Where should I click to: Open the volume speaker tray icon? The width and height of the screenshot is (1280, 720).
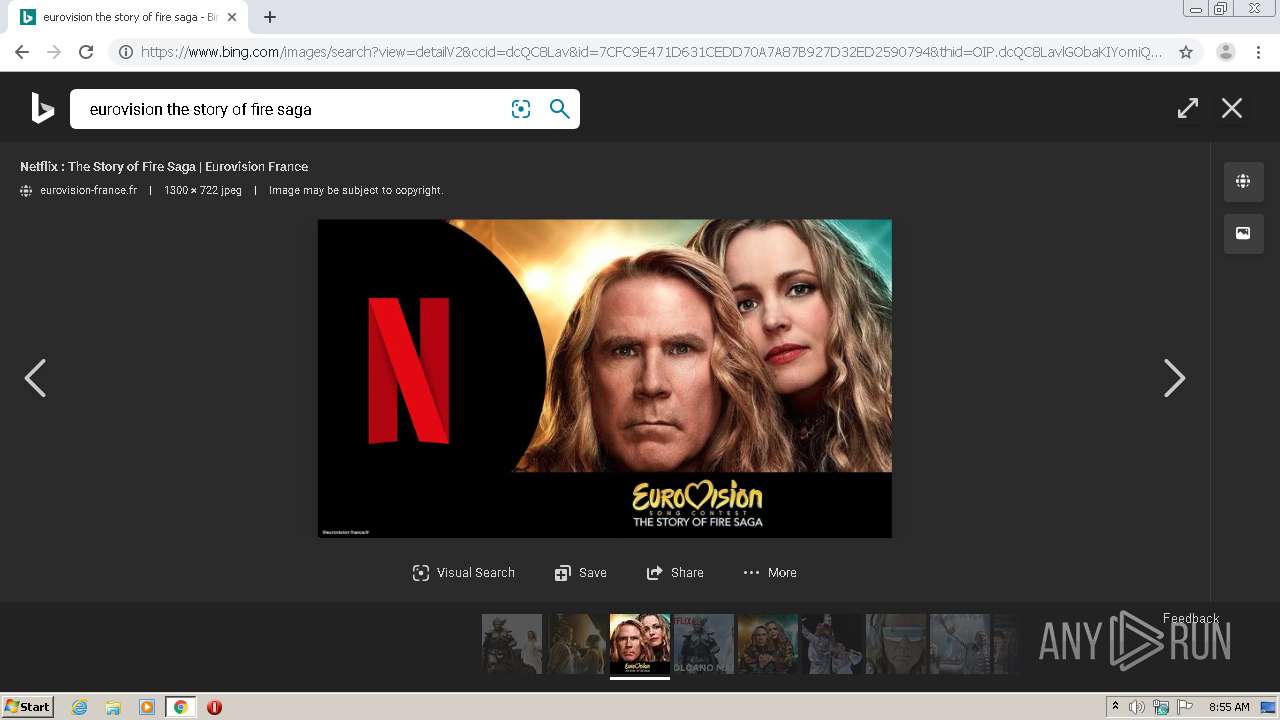click(x=1137, y=707)
